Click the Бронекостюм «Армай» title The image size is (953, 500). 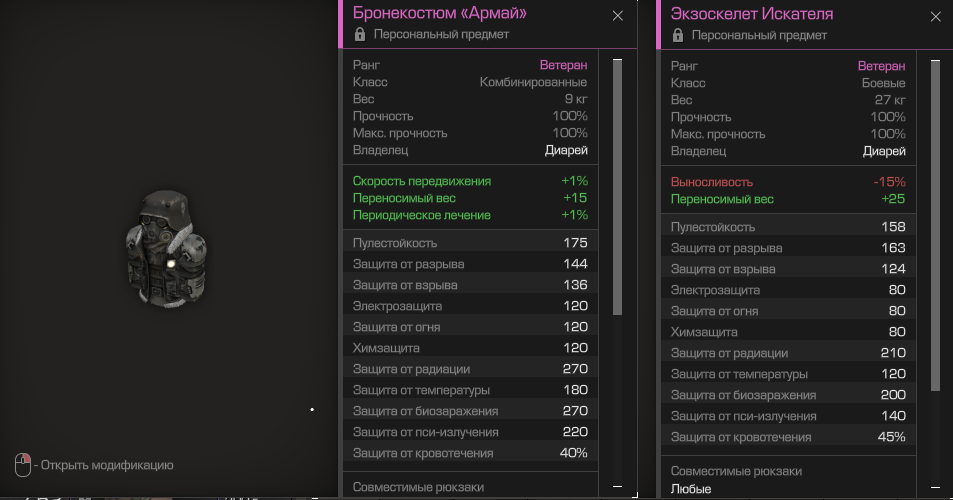pyautogui.click(x=440, y=14)
